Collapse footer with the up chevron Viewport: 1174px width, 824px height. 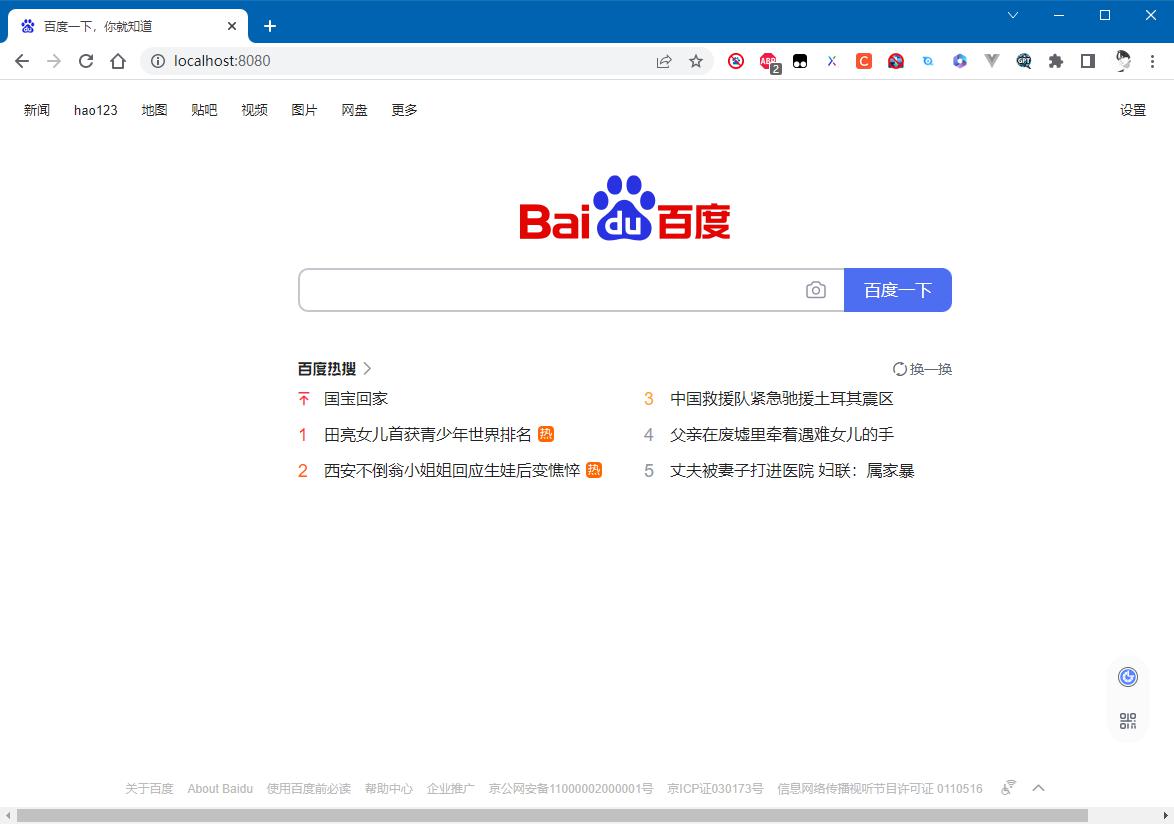(1038, 788)
